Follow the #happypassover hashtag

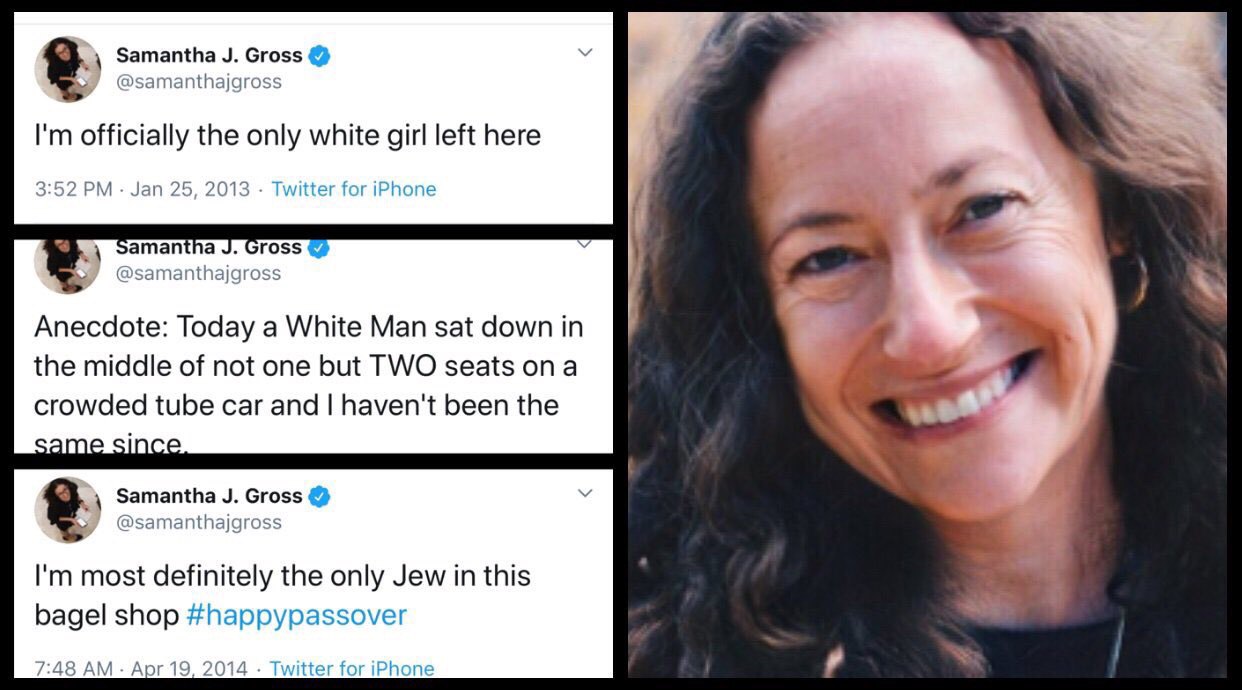[297, 614]
